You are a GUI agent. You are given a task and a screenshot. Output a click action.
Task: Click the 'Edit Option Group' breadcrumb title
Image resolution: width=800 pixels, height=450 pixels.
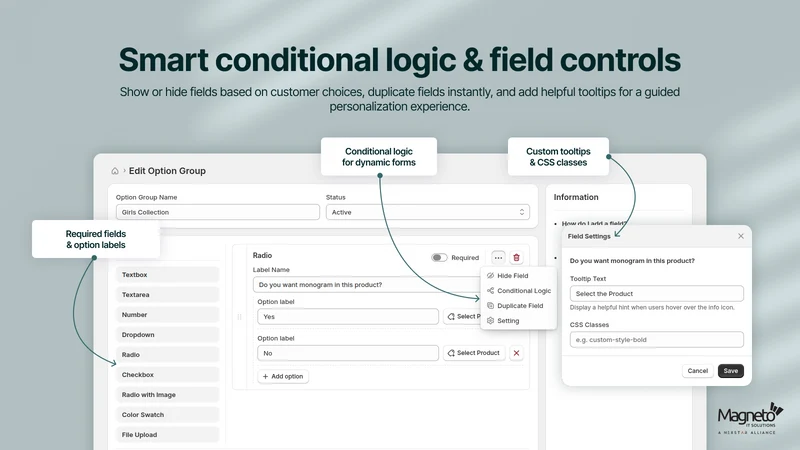(x=167, y=171)
